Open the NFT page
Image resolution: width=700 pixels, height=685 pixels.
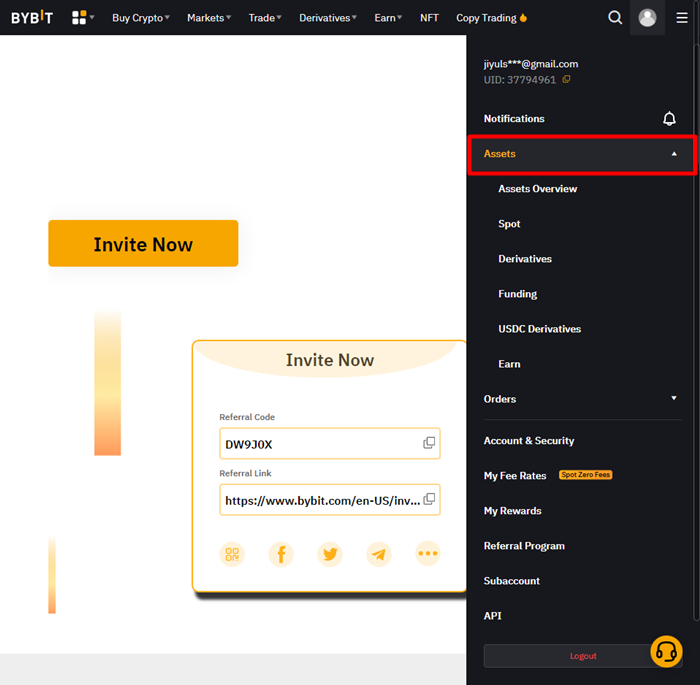coord(429,18)
